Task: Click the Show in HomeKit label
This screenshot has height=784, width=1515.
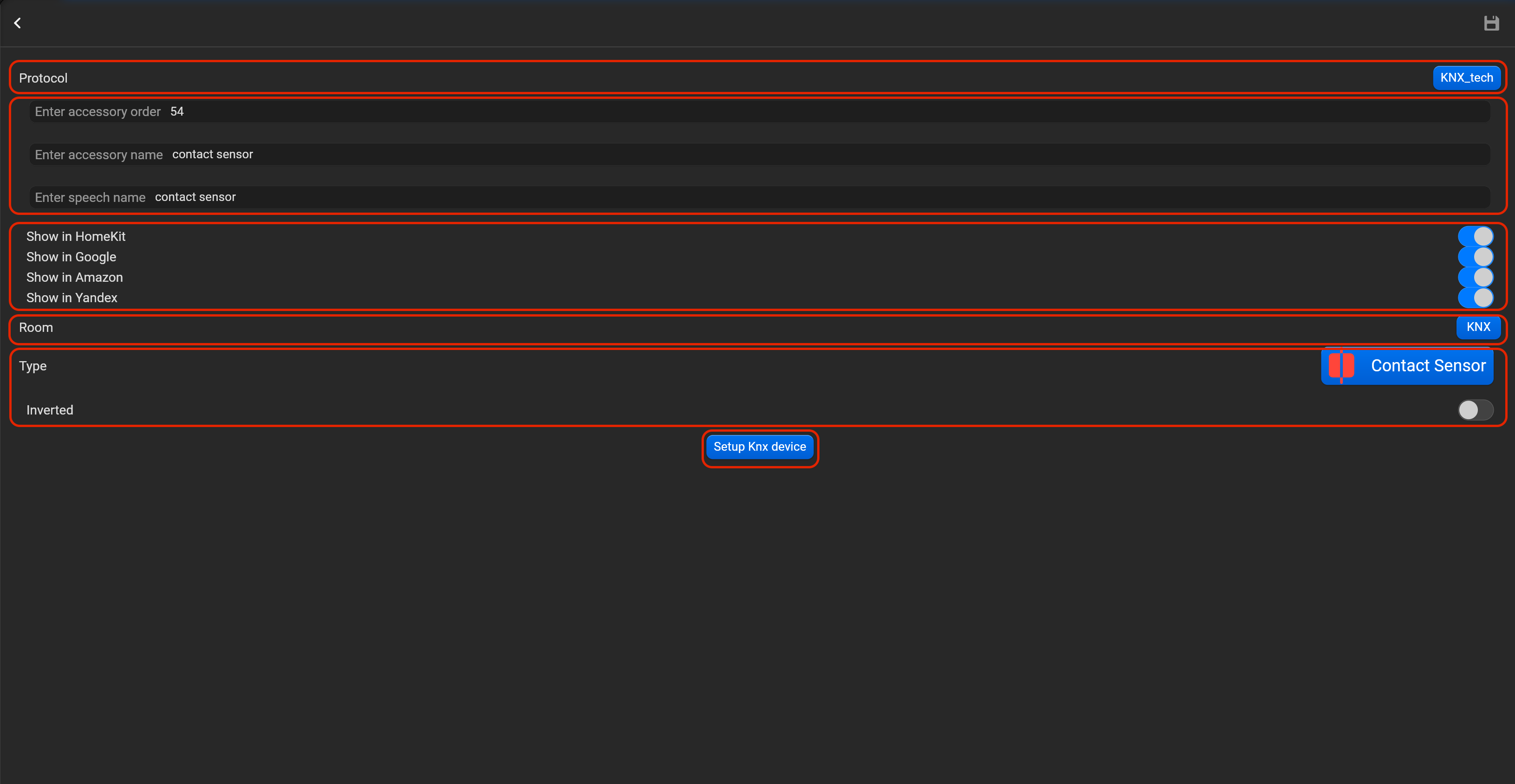Action: coord(75,236)
